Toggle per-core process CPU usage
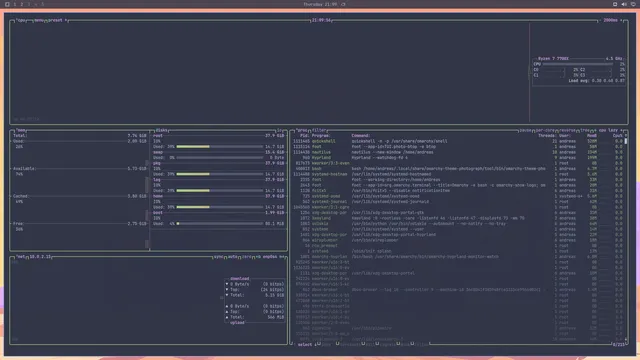This screenshot has height=360, width=640. tap(545, 131)
